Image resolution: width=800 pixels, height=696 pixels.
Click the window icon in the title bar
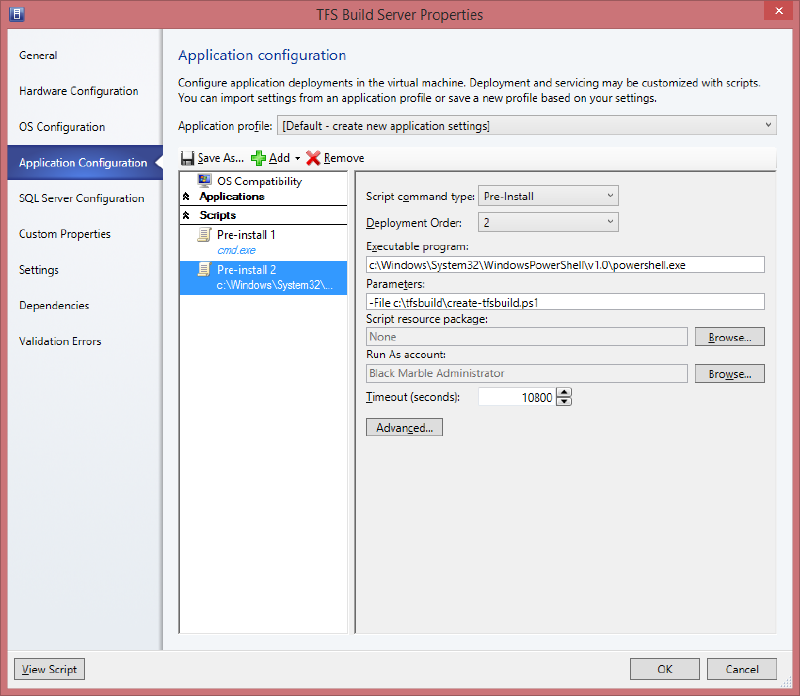point(17,14)
